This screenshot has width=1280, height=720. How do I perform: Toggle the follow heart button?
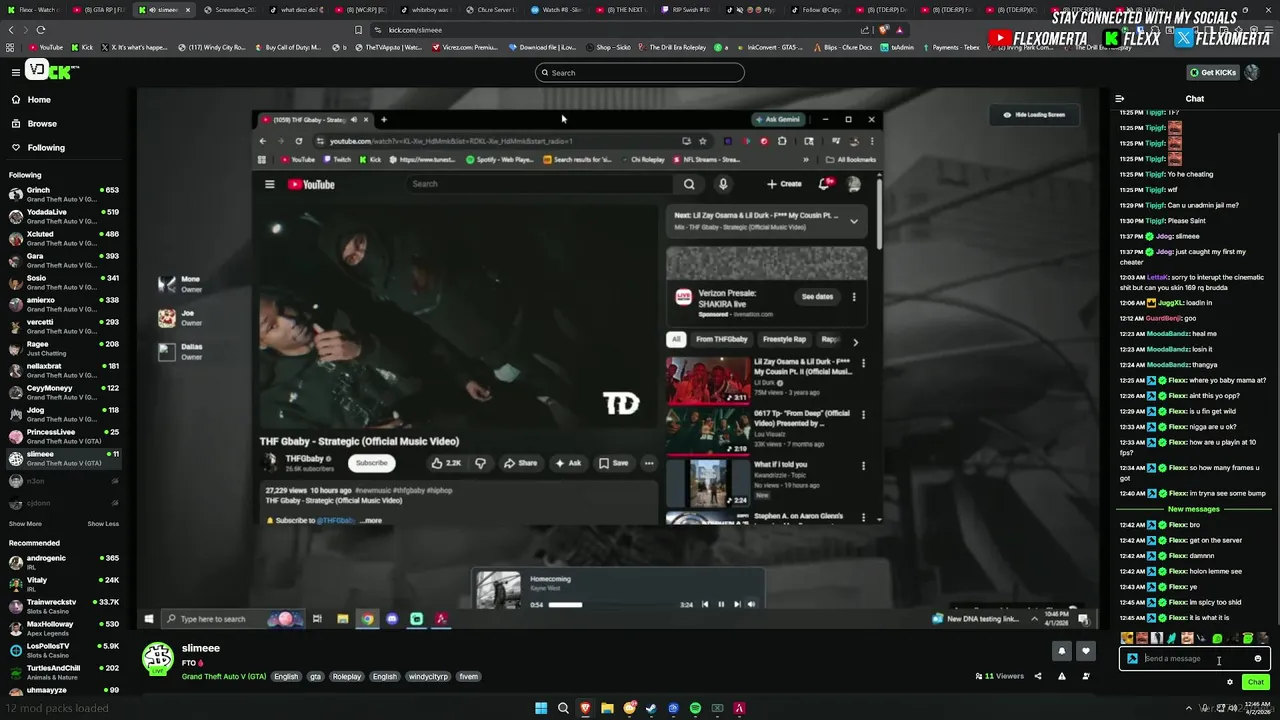click(1086, 651)
